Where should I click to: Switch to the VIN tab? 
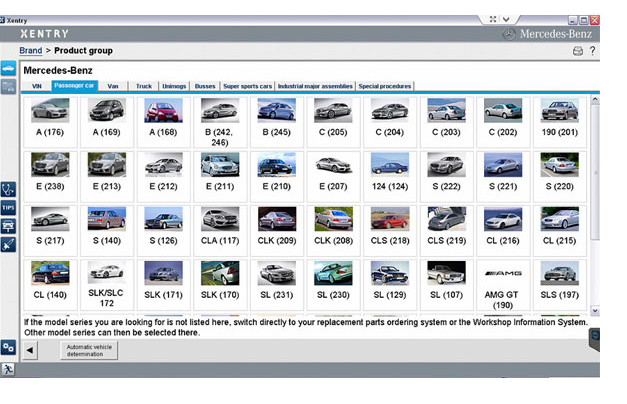coord(37,86)
